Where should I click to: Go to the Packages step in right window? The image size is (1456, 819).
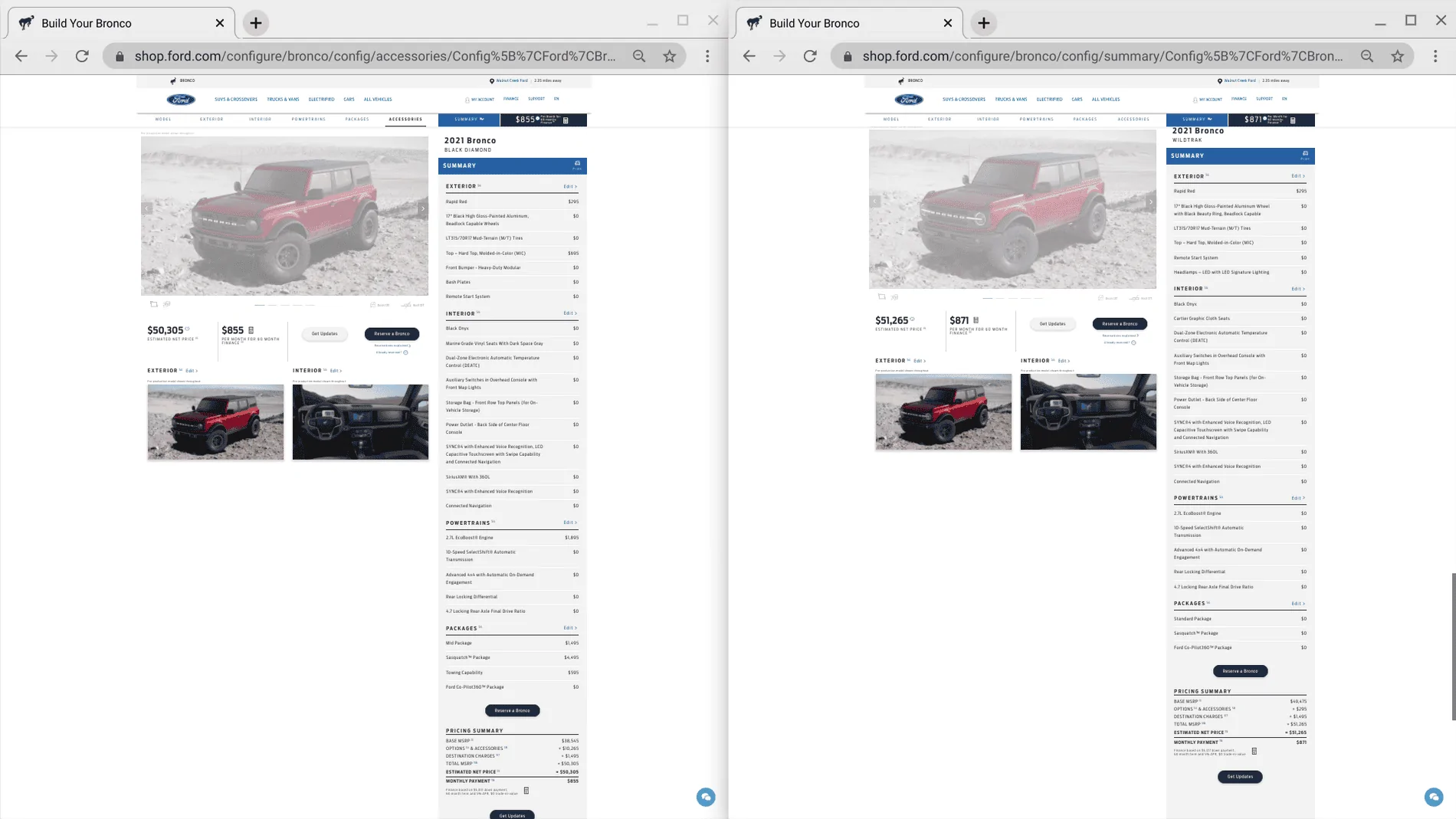(x=1085, y=120)
